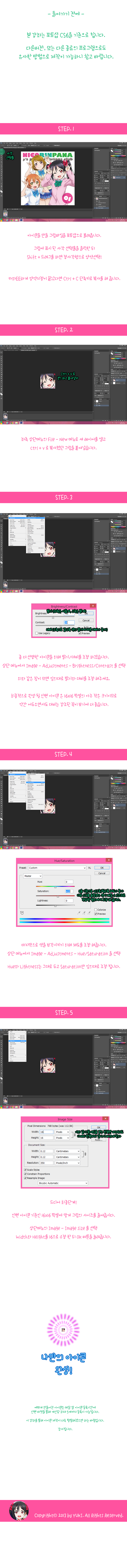This screenshot has width=127, height=1568.
Task: Open the Centimeters dropdown beside Document Height
Action: point(67,1157)
